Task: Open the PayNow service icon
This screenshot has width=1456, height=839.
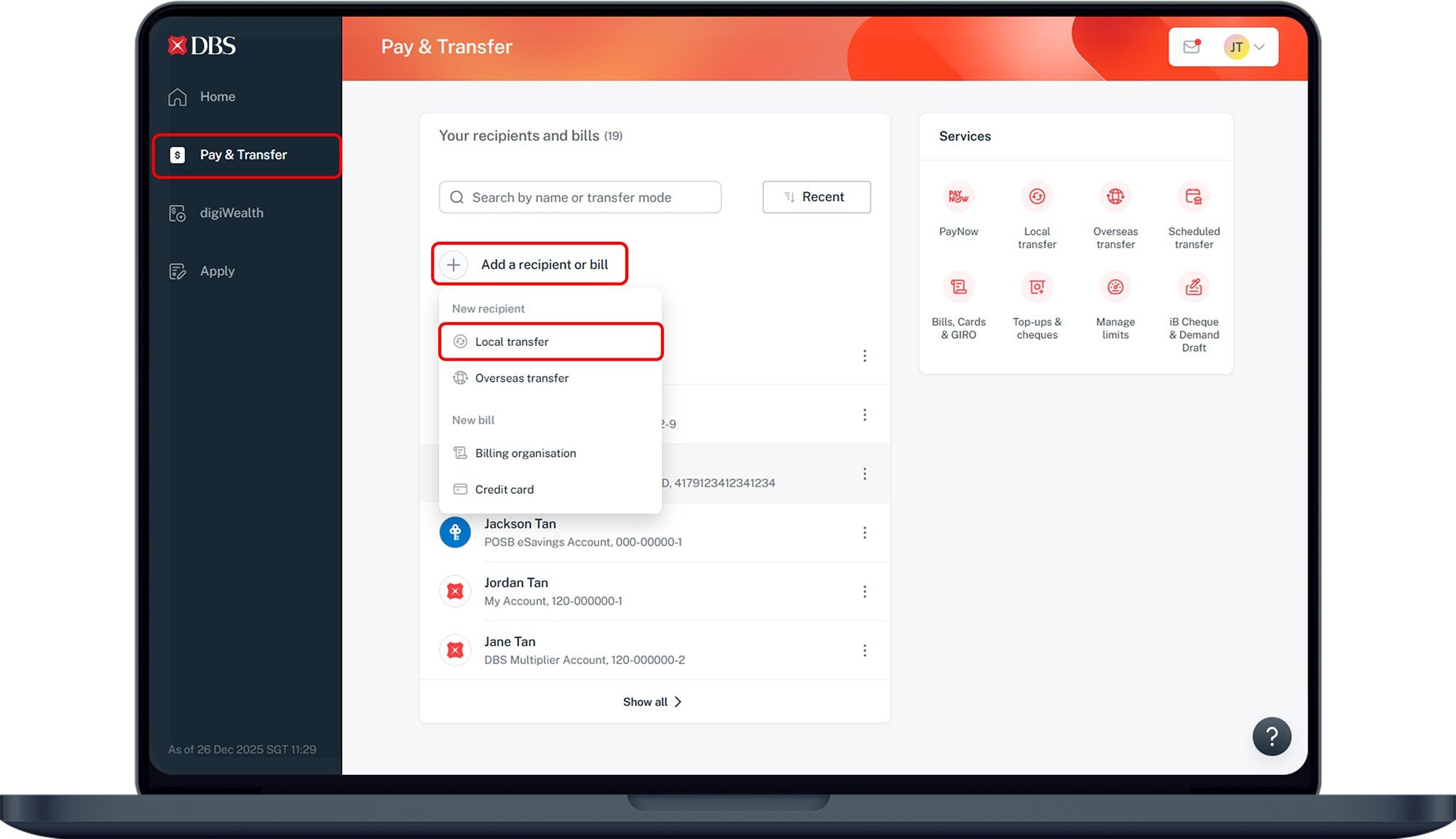Action: [958, 197]
